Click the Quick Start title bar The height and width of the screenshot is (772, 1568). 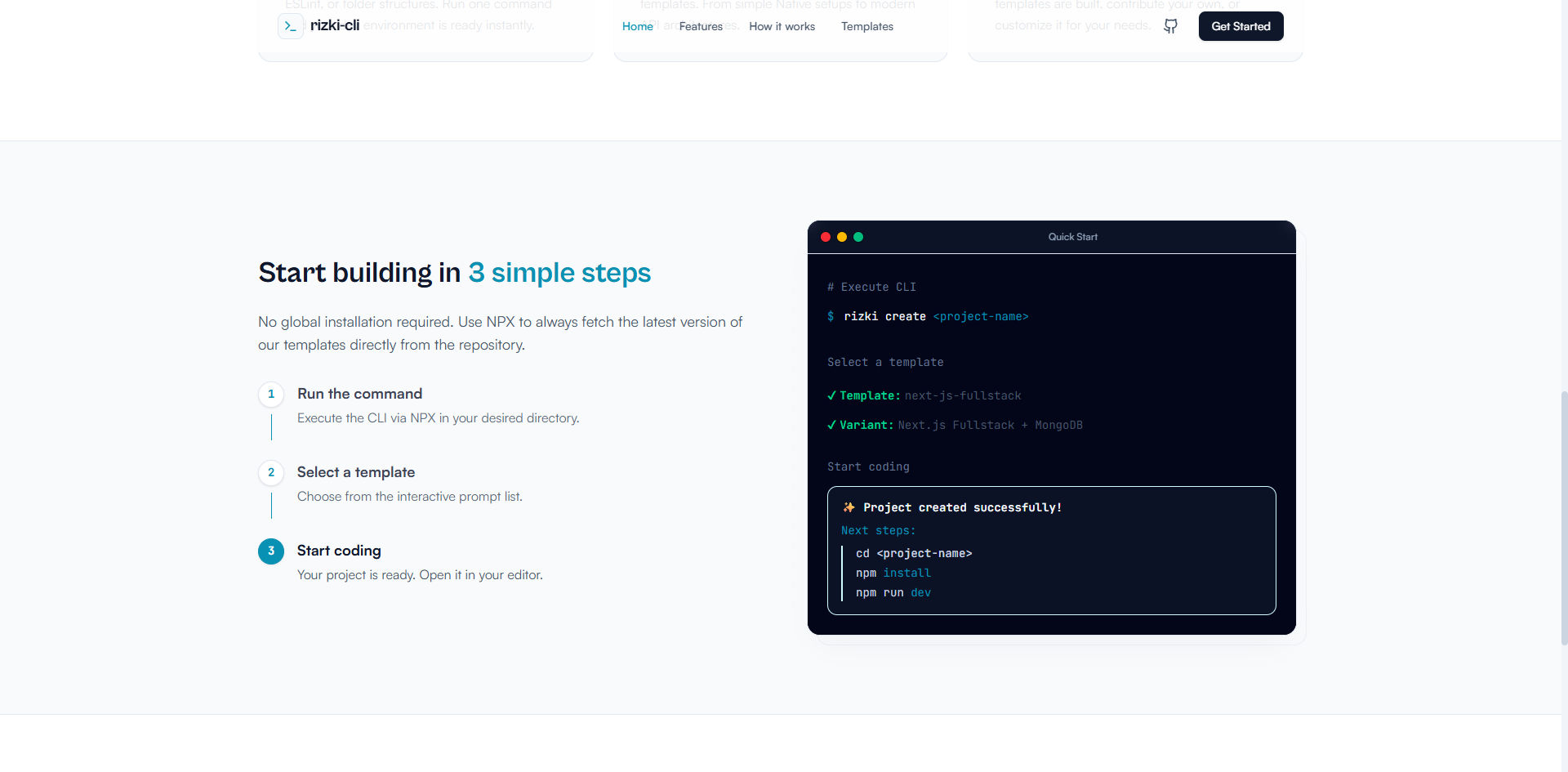(1072, 237)
